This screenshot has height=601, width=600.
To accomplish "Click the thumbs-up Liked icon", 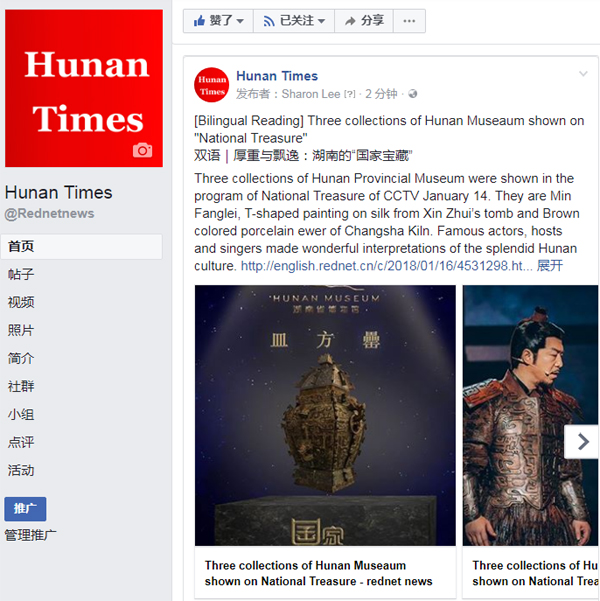I will [x=199, y=21].
